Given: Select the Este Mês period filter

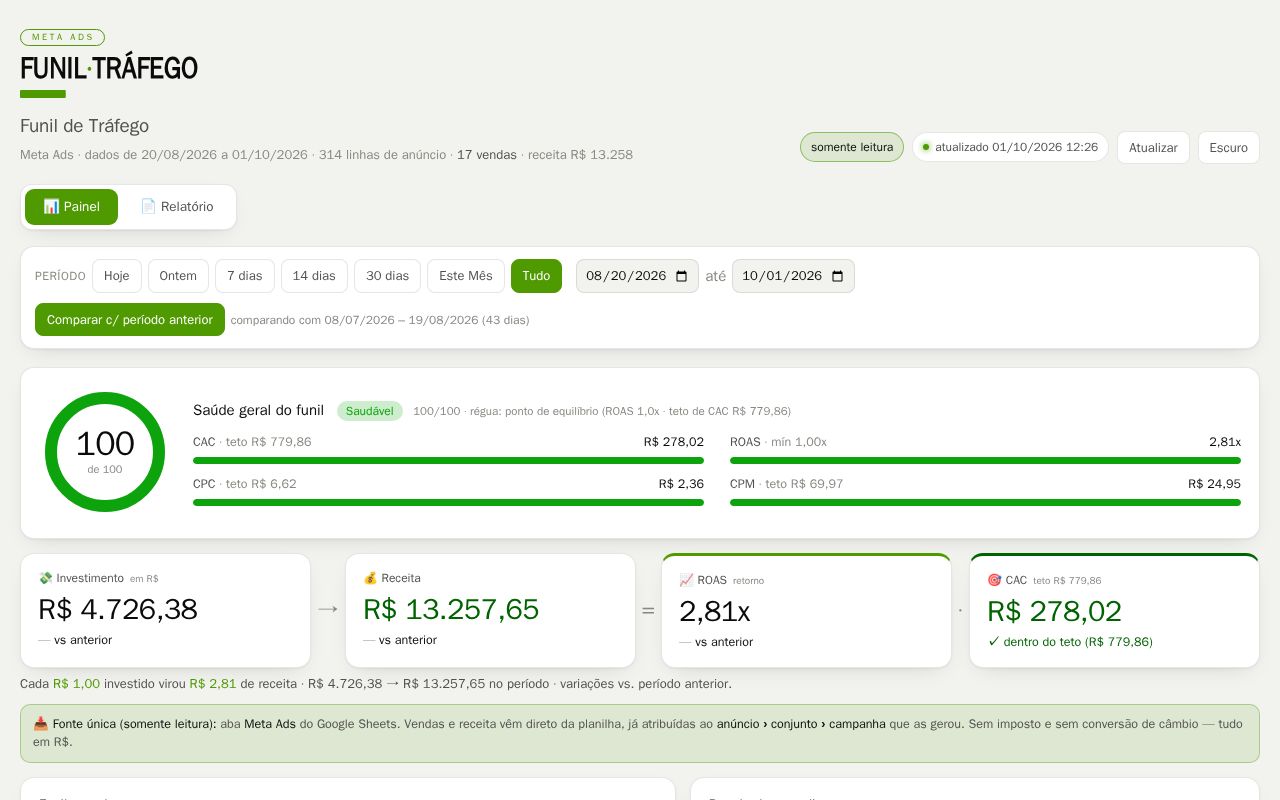Looking at the screenshot, I should 466,276.
